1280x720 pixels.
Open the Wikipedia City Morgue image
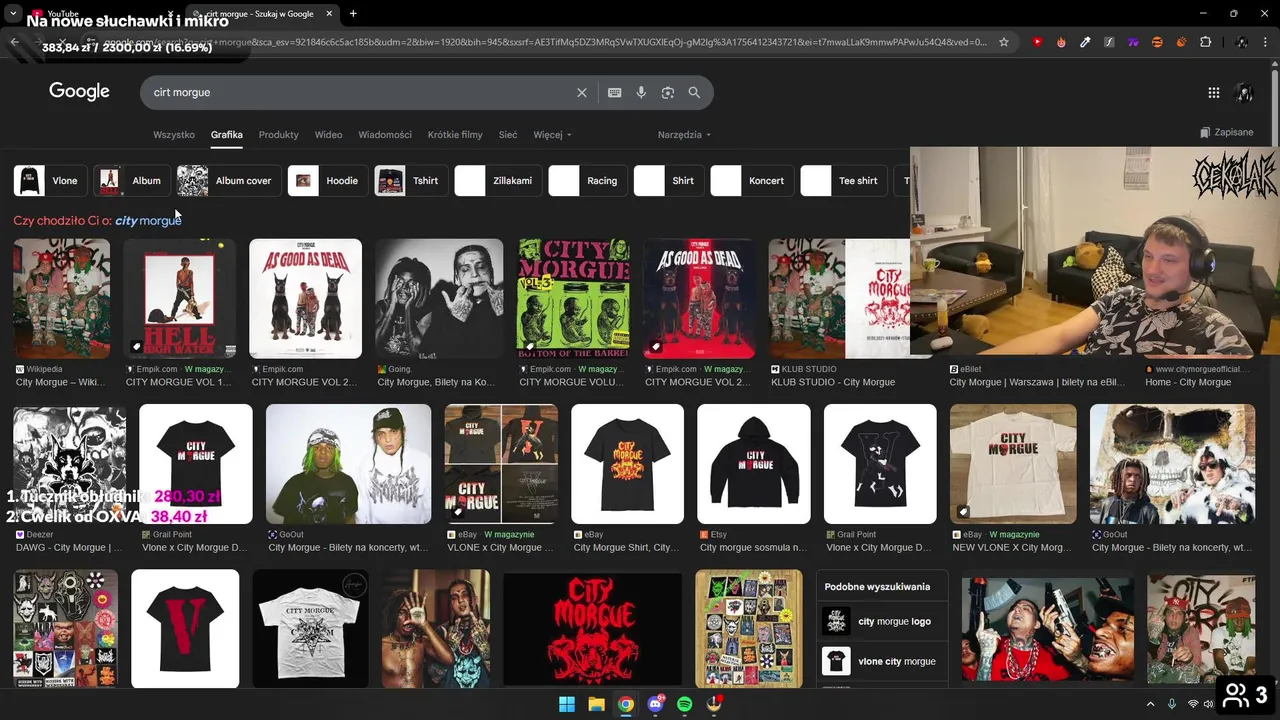point(62,298)
